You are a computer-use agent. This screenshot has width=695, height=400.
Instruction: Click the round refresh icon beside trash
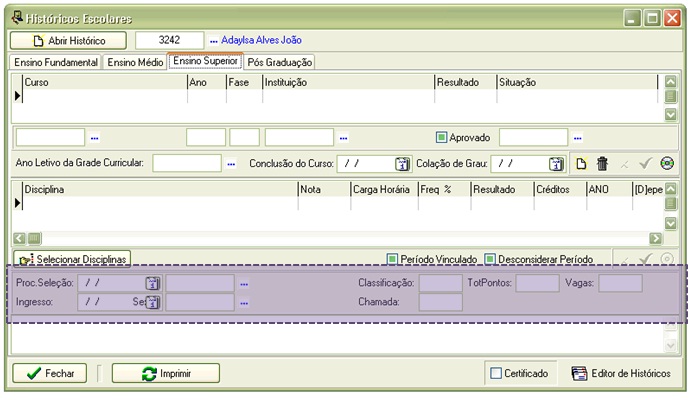pos(668,163)
